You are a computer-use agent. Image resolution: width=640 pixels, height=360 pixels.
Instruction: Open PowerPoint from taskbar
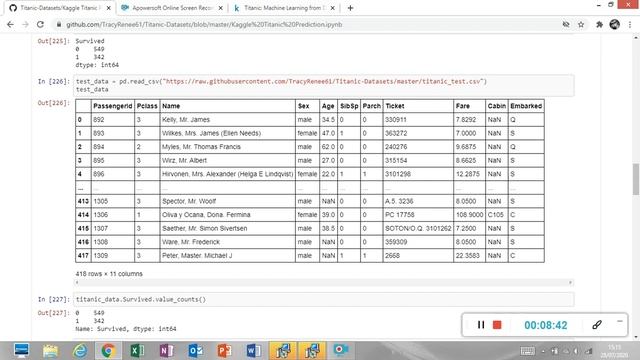click(x=224, y=351)
